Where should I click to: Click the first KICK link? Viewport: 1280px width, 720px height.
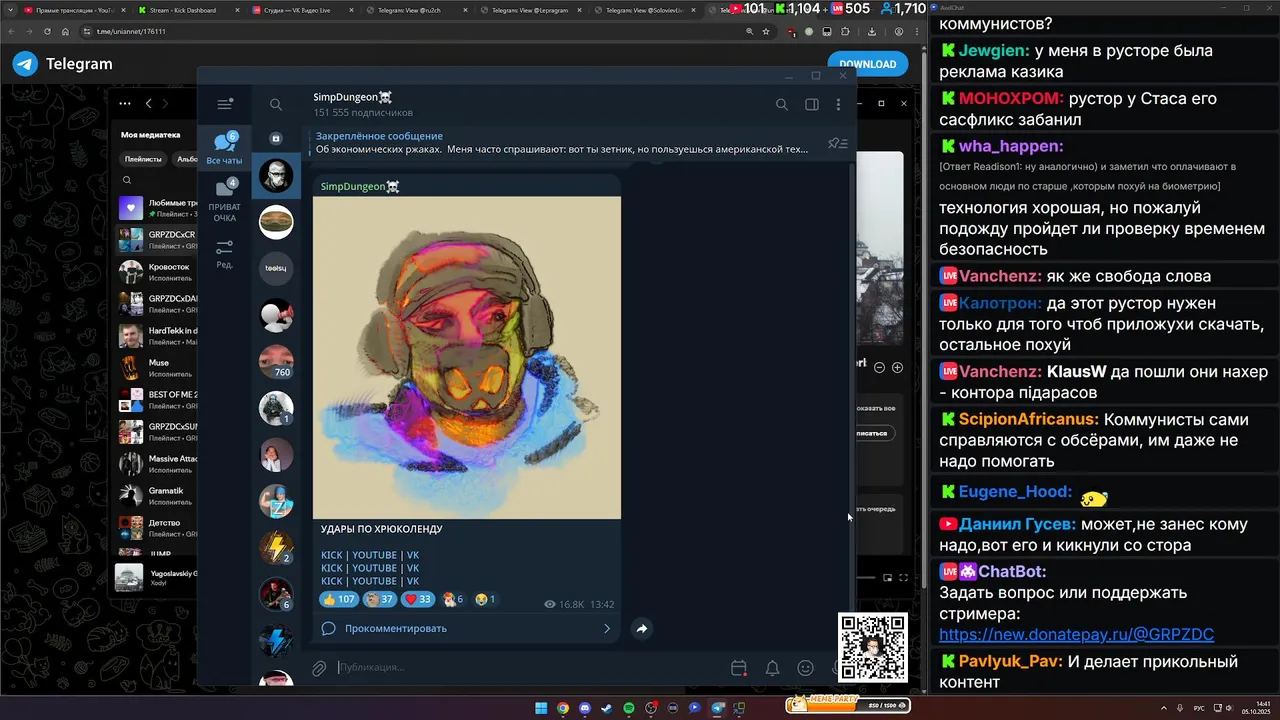[x=331, y=555]
